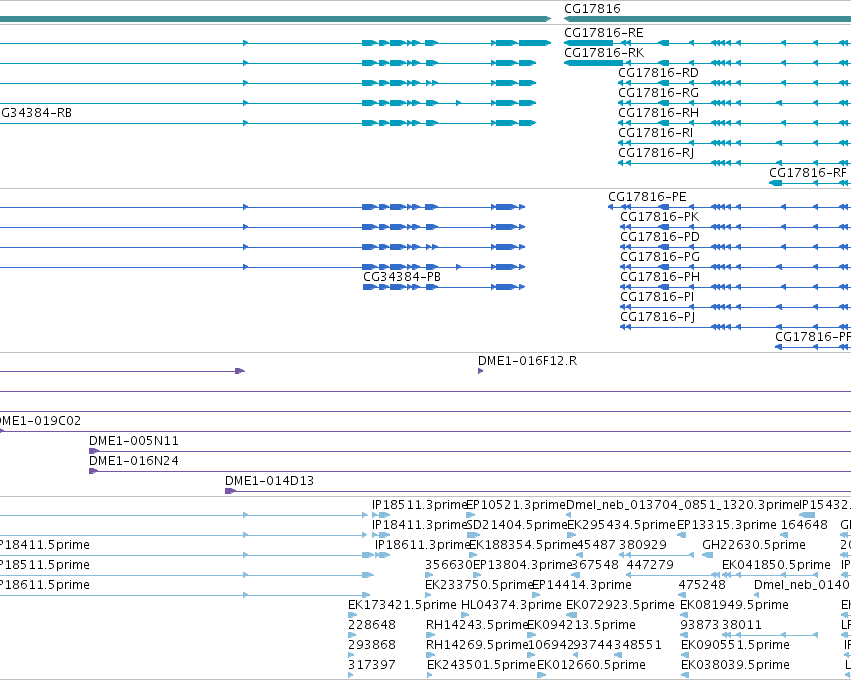Click clone label DME1-014D13
This screenshot has width=851, height=680.
point(269,481)
